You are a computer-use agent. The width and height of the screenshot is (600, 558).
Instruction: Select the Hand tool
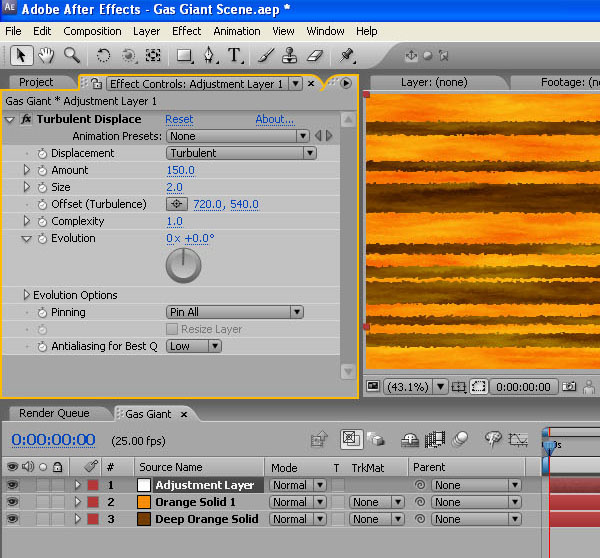[x=47, y=55]
